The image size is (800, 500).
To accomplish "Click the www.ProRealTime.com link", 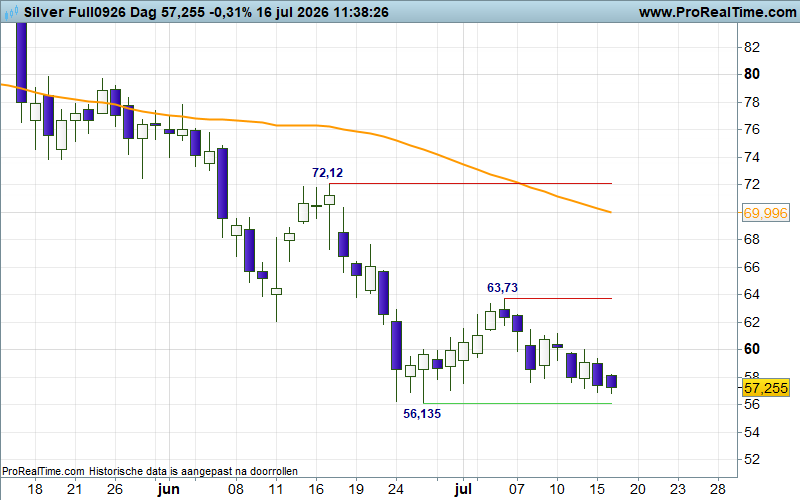I will tap(717, 12).
